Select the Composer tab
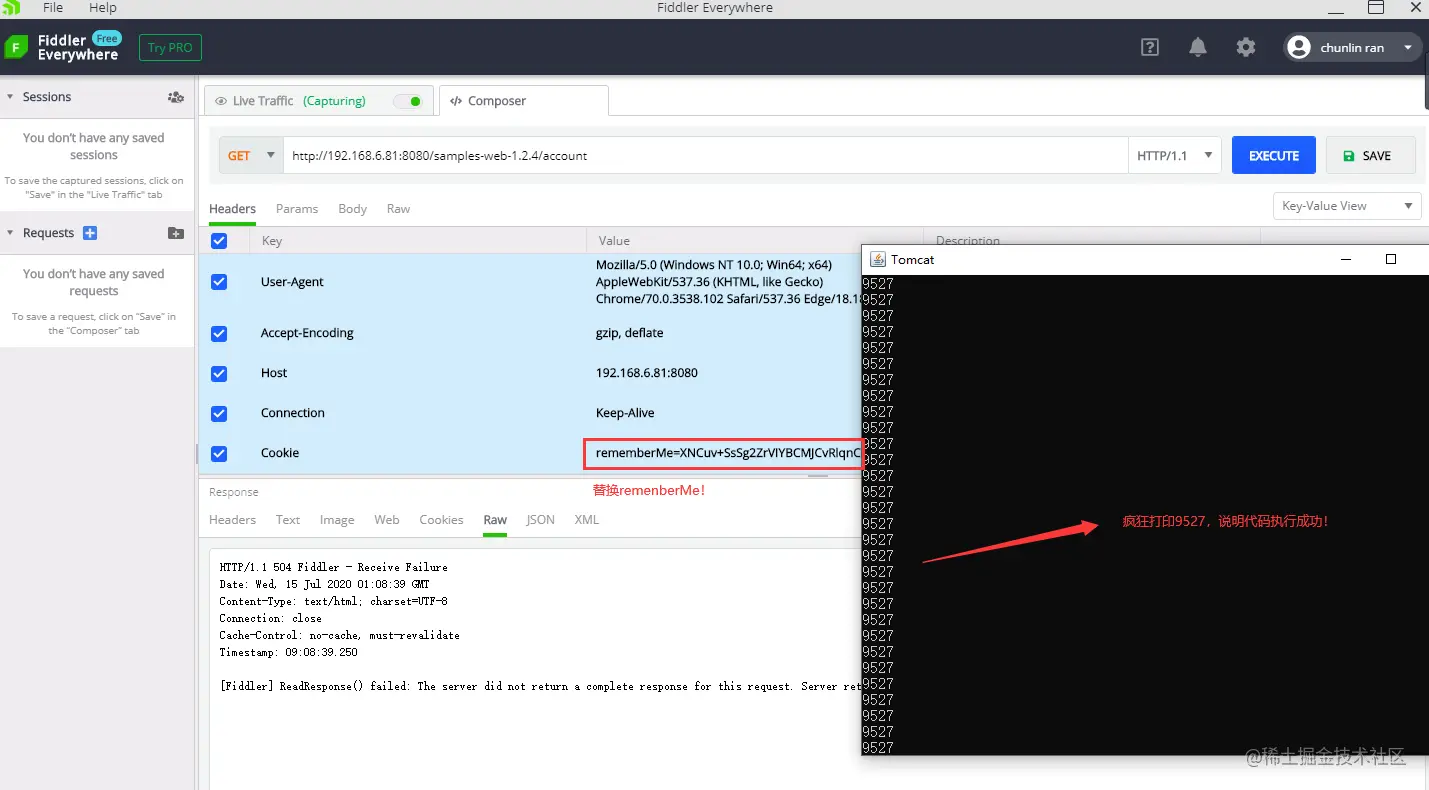 pos(524,101)
